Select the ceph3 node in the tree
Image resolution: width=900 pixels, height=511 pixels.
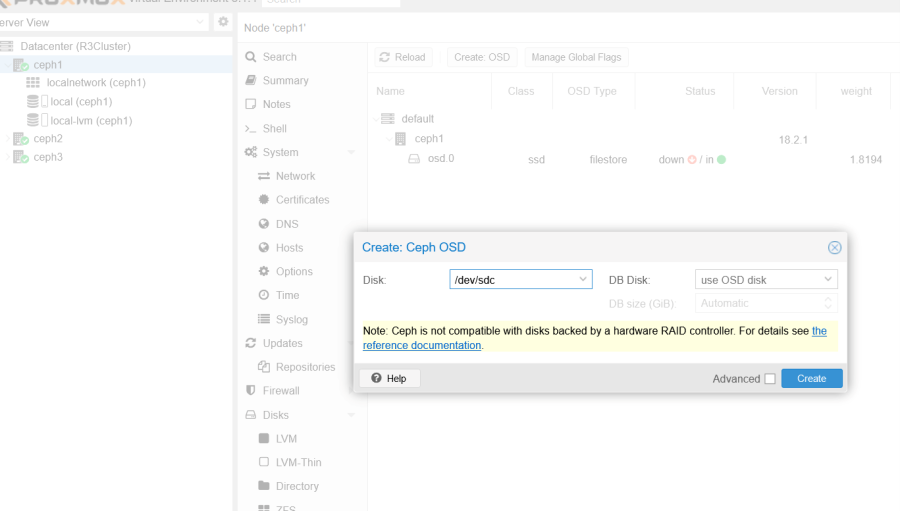(x=47, y=157)
